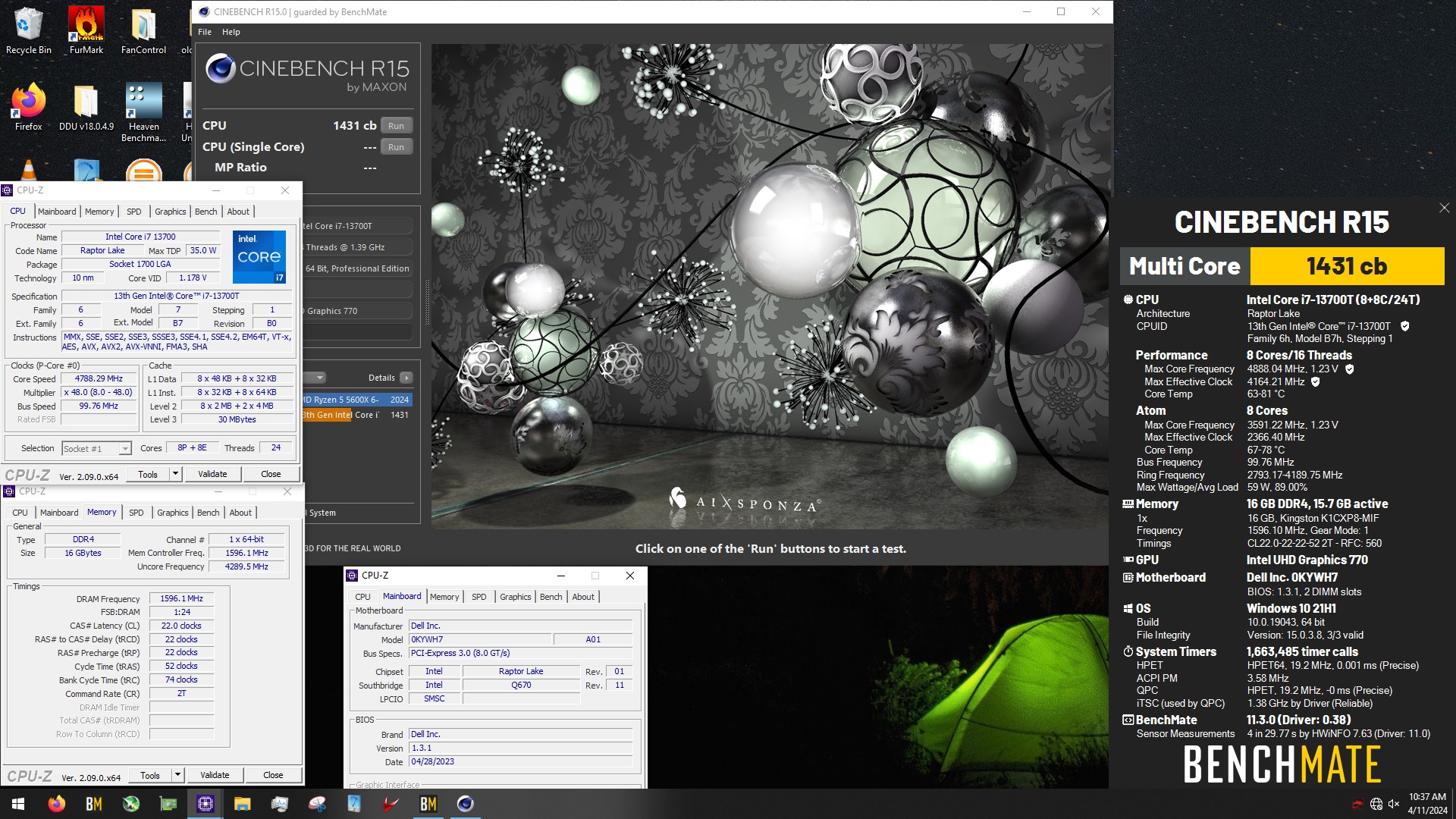The width and height of the screenshot is (1456, 819).
Task: Click the BIOS Version field showing 1.3.1
Action: coord(520,748)
